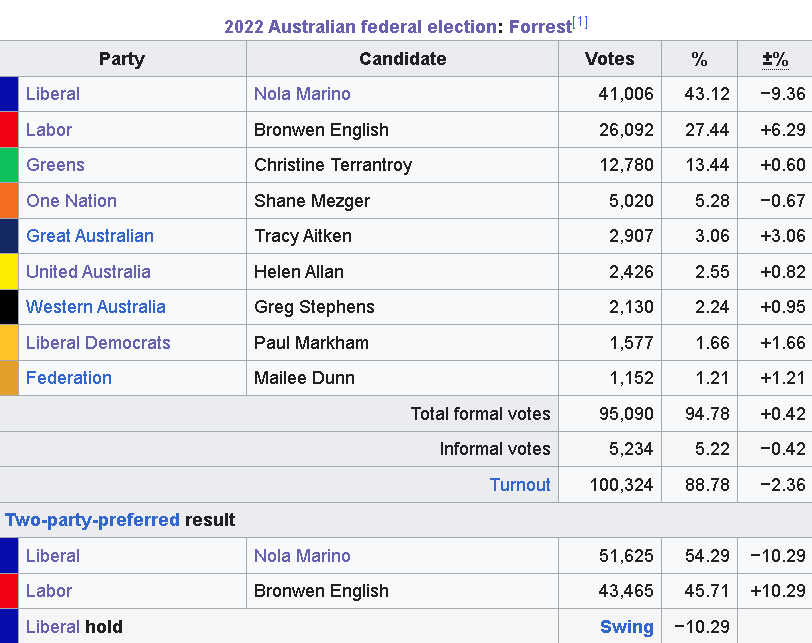
Task: Click the 13.44 Greens percentage cell
Action: 699,165
